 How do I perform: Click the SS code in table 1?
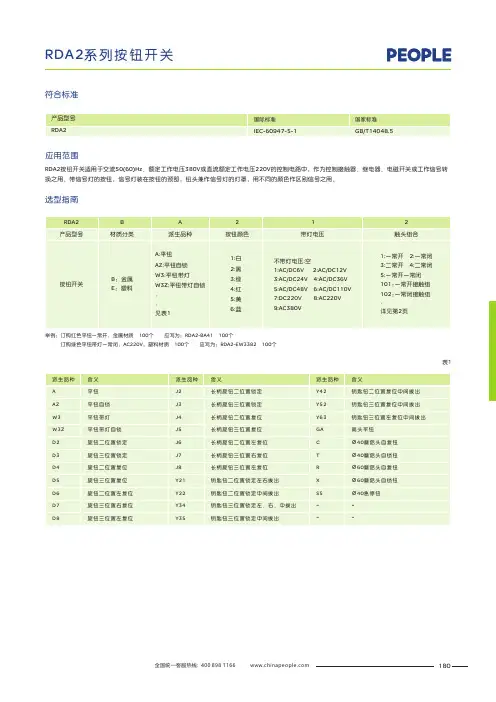coord(319,493)
